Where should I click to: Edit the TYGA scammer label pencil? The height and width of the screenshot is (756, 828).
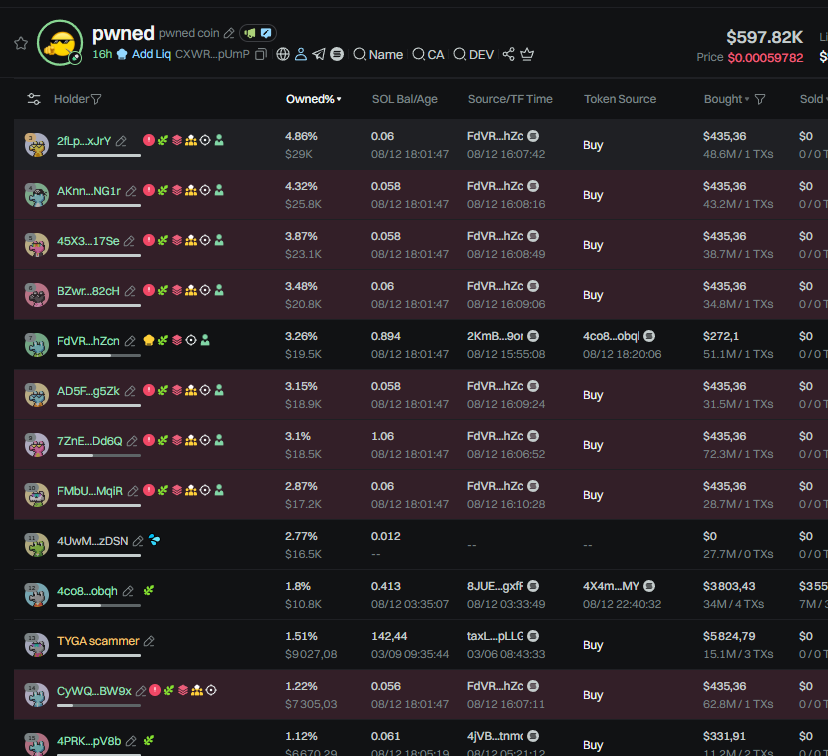(x=149, y=641)
